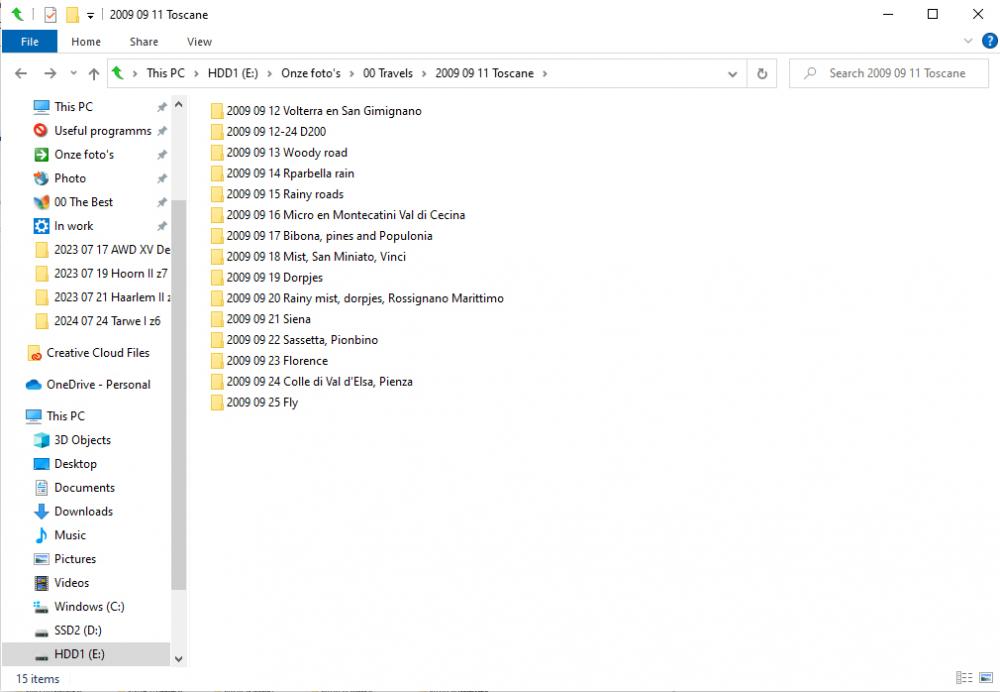The image size is (1000, 692).
Task: Customize Quick Access Toolbar dropdown
Action: (91, 15)
